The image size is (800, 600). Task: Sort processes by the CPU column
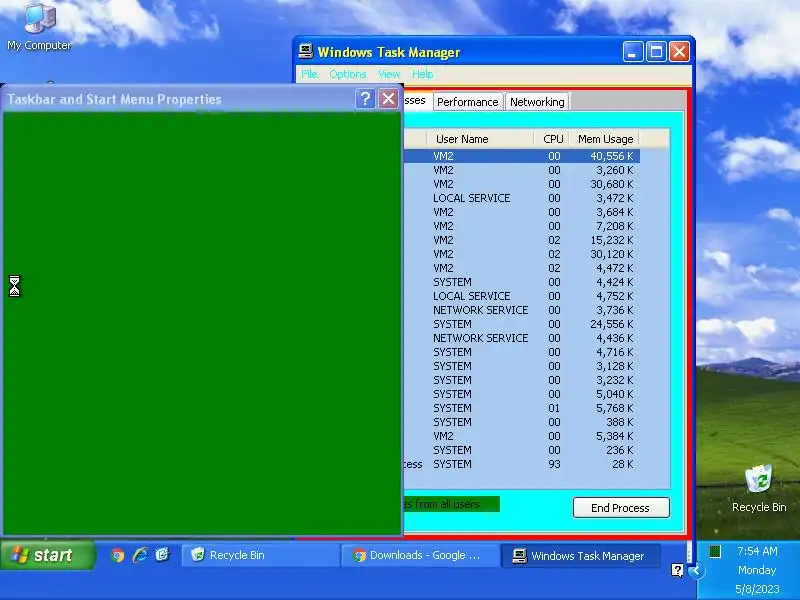click(552, 139)
